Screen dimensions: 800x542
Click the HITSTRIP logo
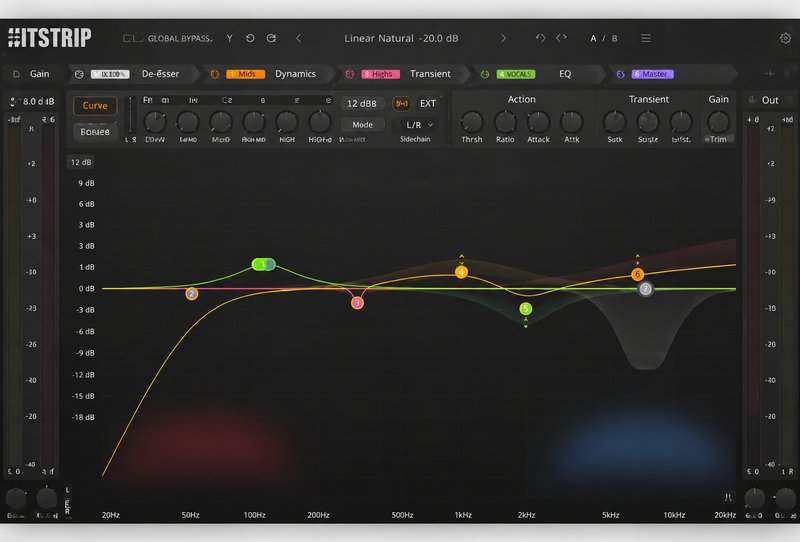tap(50, 38)
